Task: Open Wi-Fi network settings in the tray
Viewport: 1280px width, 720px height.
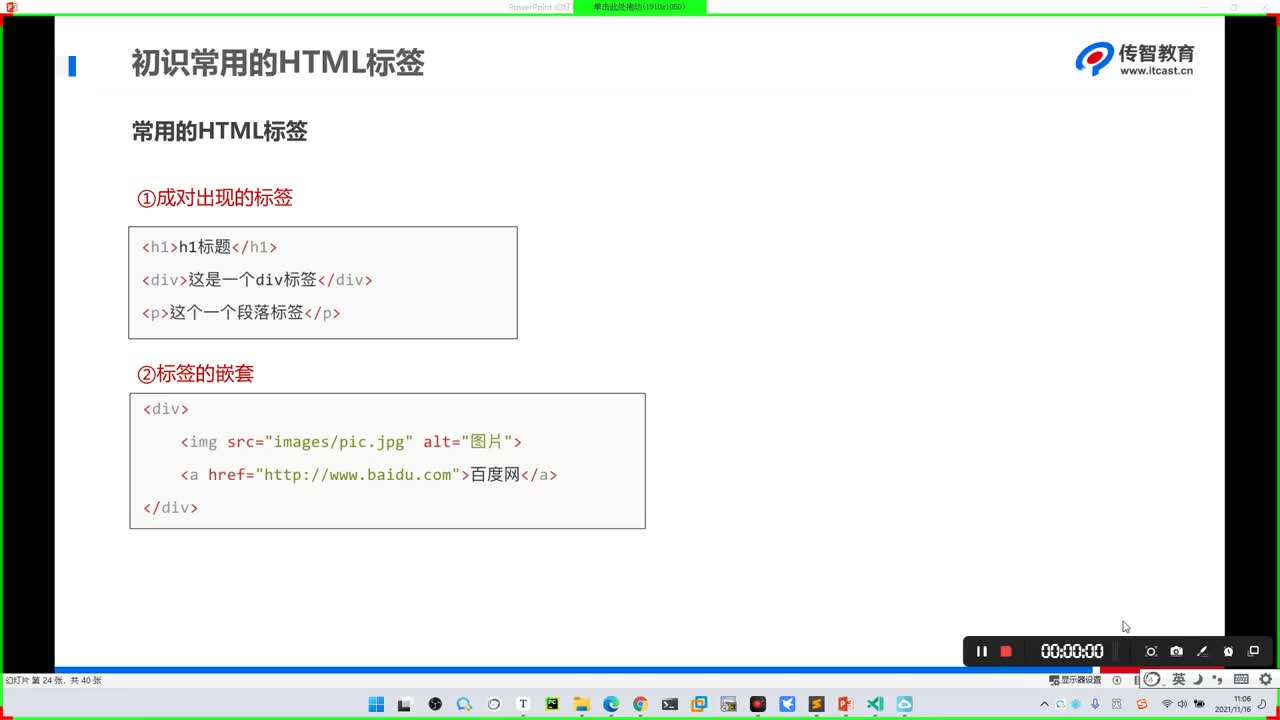Action: (x=1167, y=704)
